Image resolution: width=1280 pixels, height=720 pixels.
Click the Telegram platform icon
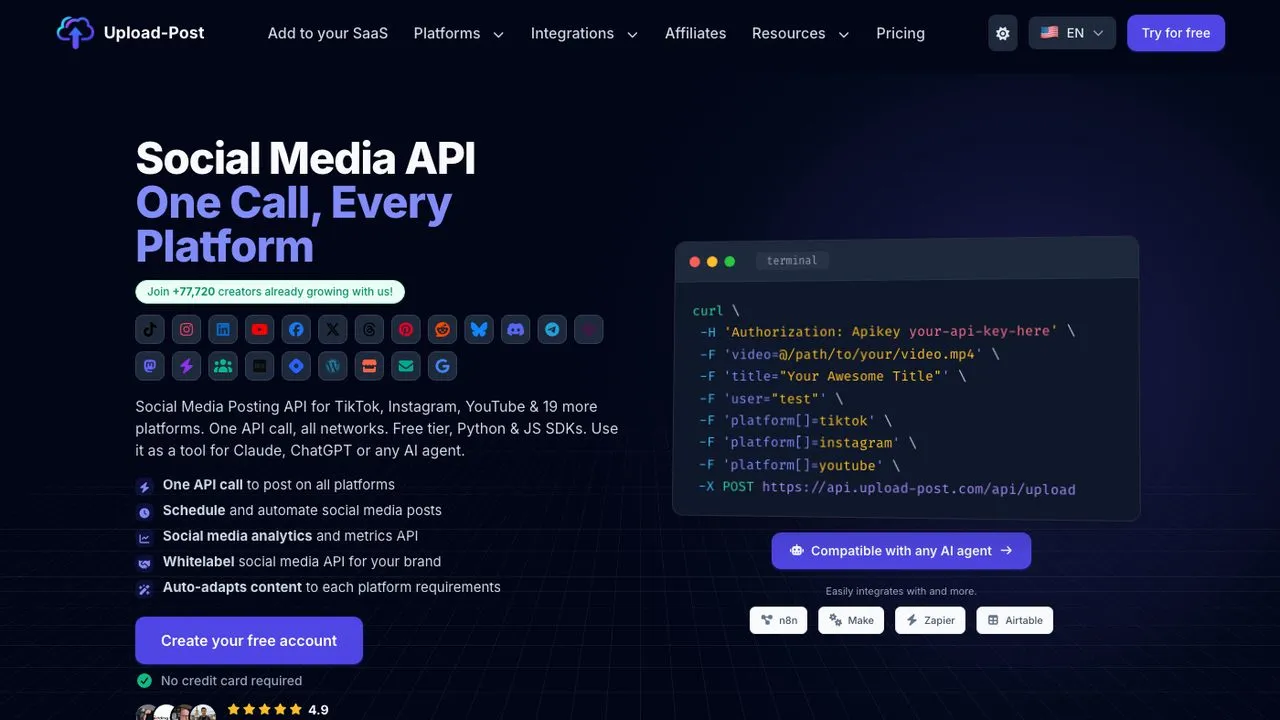tap(552, 329)
